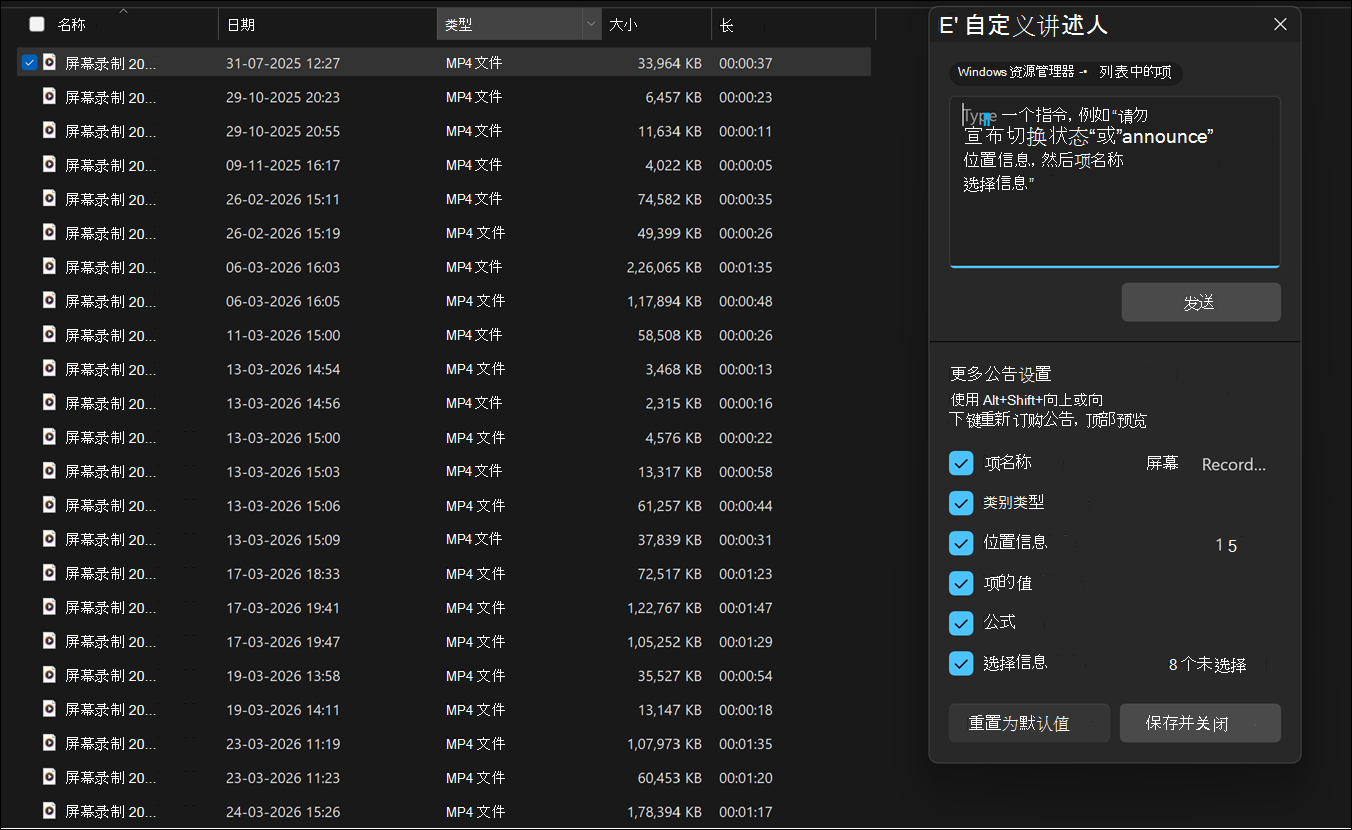Image resolution: width=1352 pixels, height=830 pixels.
Task: Click the file icon in the 24-03-2026 15:26 row
Action: pyautogui.click(x=48, y=811)
